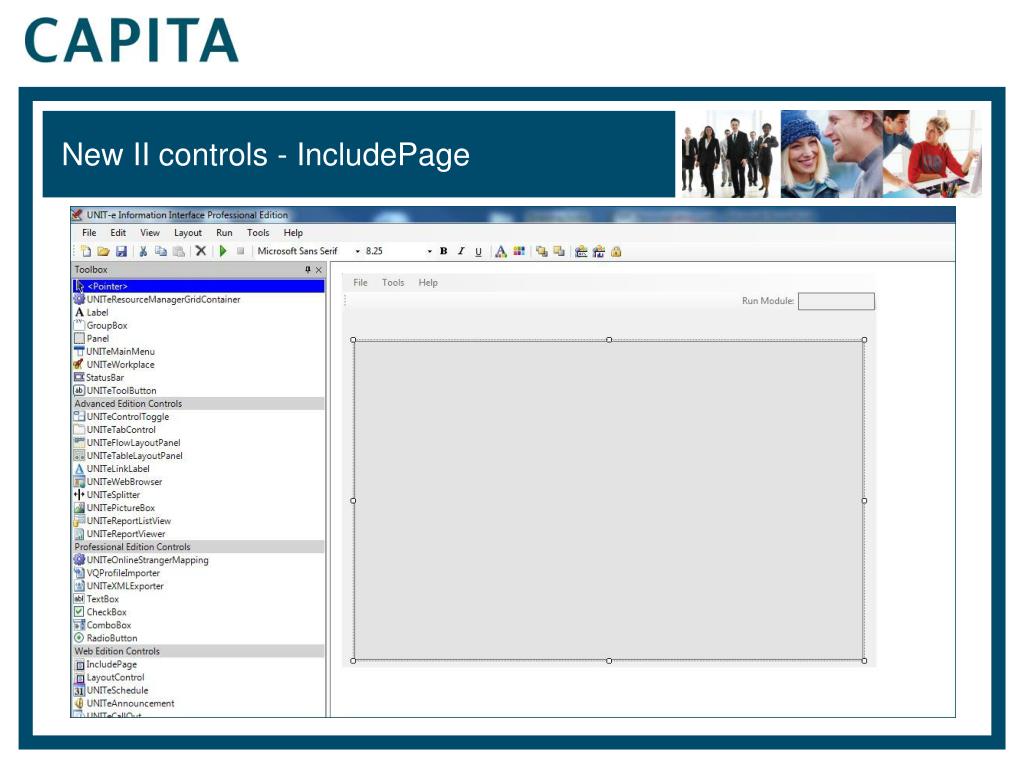The image size is (1024, 768).
Task: Click the Stop square toolbar icon
Action: pos(240,251)
